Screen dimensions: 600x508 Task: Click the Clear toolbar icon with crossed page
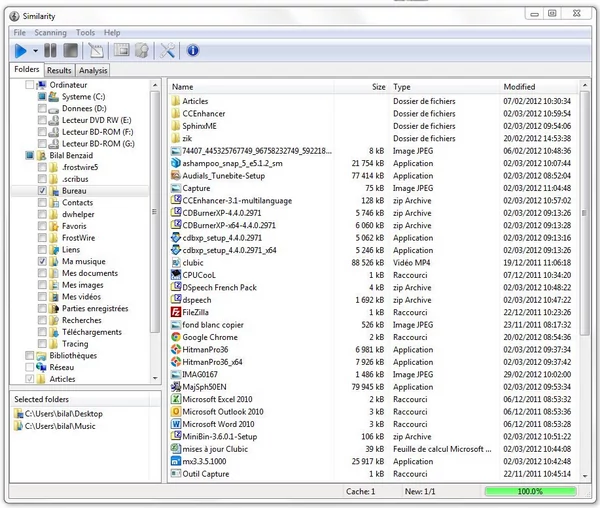96,50
